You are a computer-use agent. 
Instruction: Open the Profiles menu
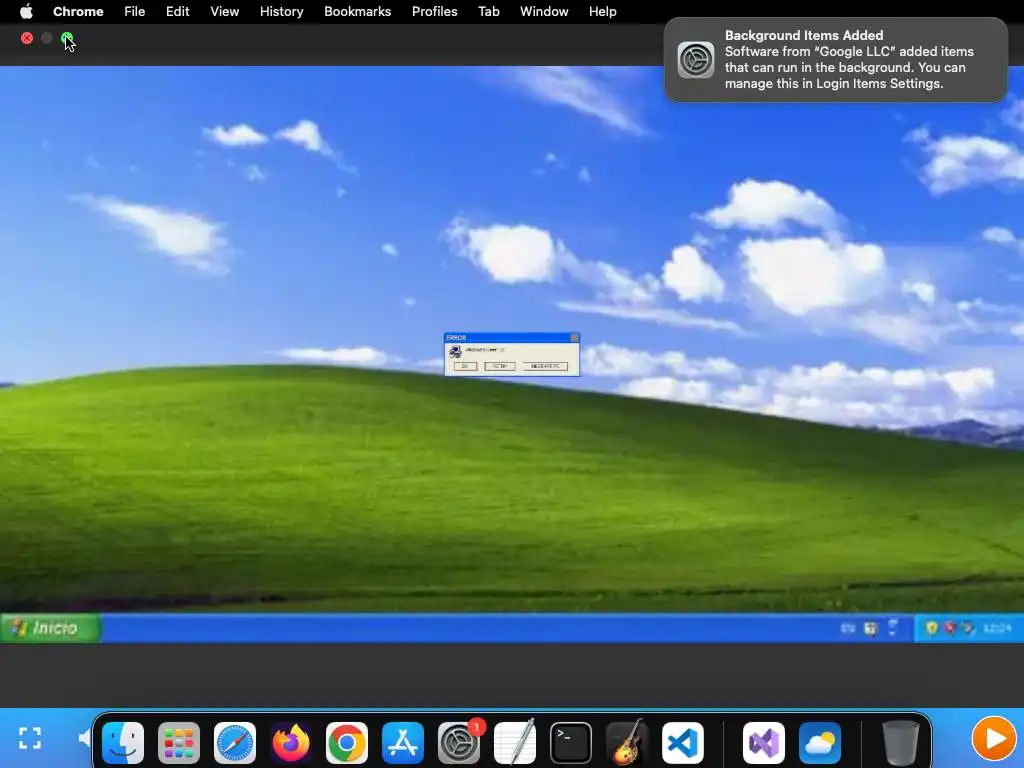click(434, 11)
